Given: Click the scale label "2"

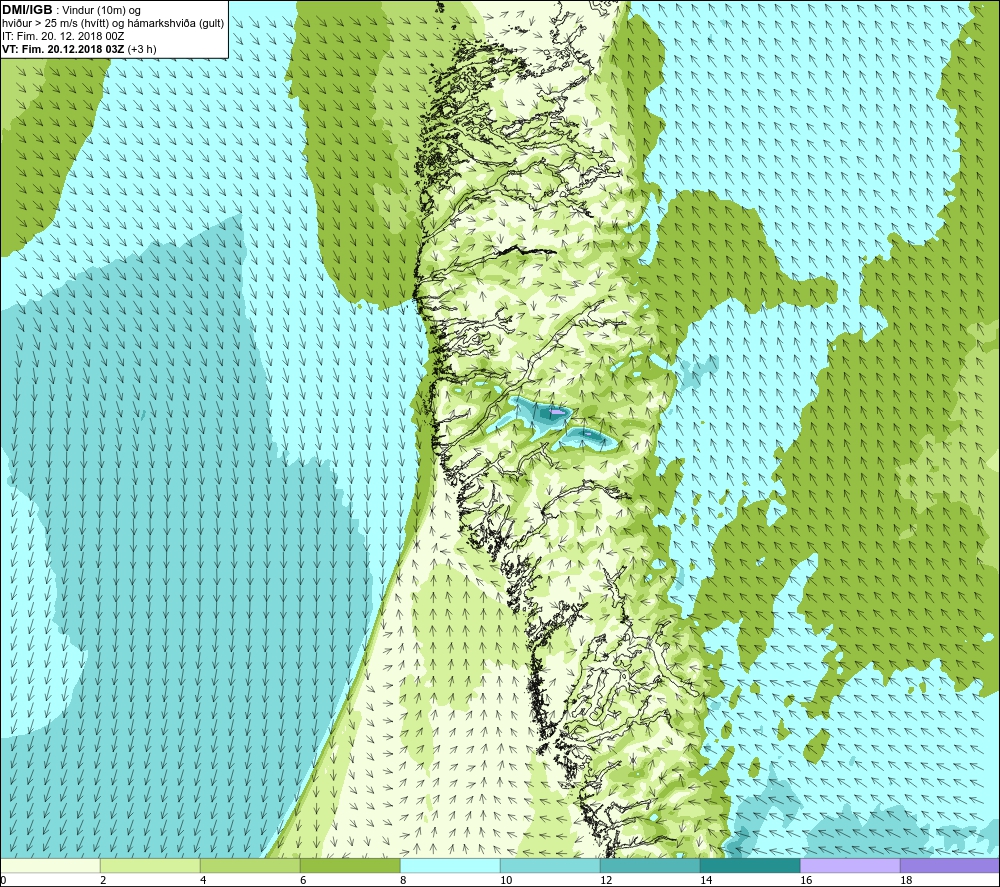Looking at the screenshot, I should pos(103,880).
